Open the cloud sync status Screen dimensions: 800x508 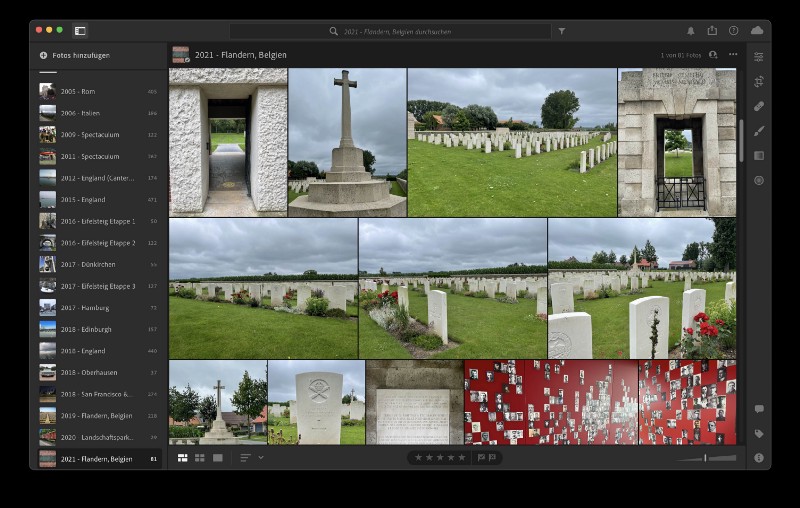point(756,31)
